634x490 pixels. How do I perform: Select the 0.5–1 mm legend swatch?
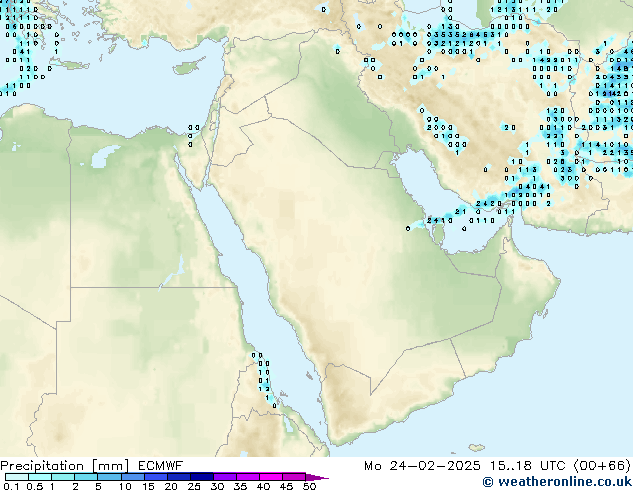[x=40, y=477]
